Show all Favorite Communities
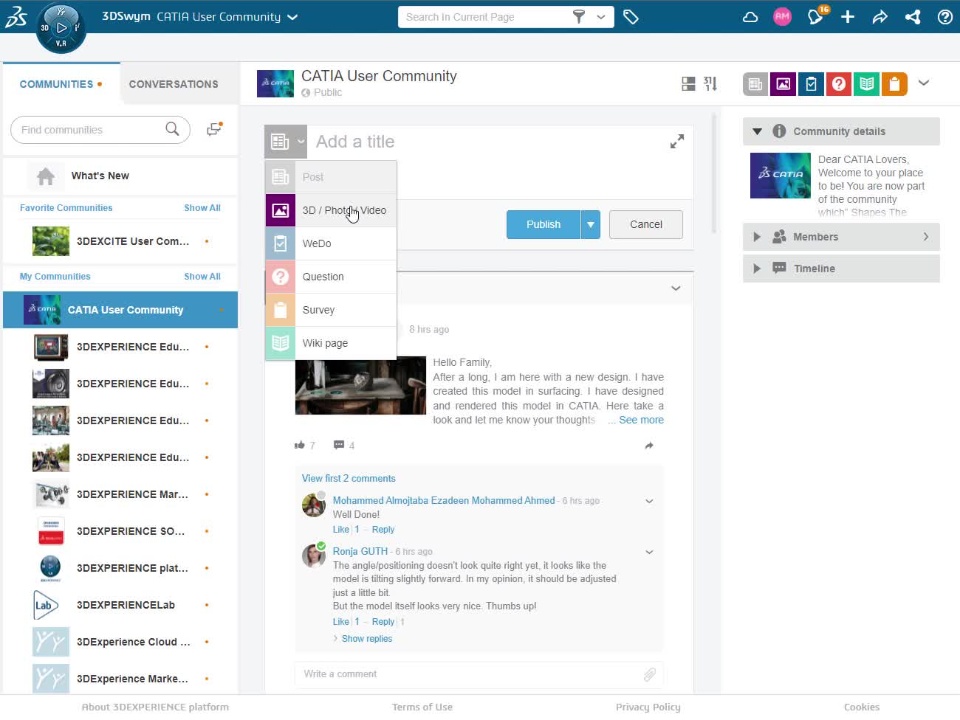This screenshot has width=960, height=720. click(202, 208)
